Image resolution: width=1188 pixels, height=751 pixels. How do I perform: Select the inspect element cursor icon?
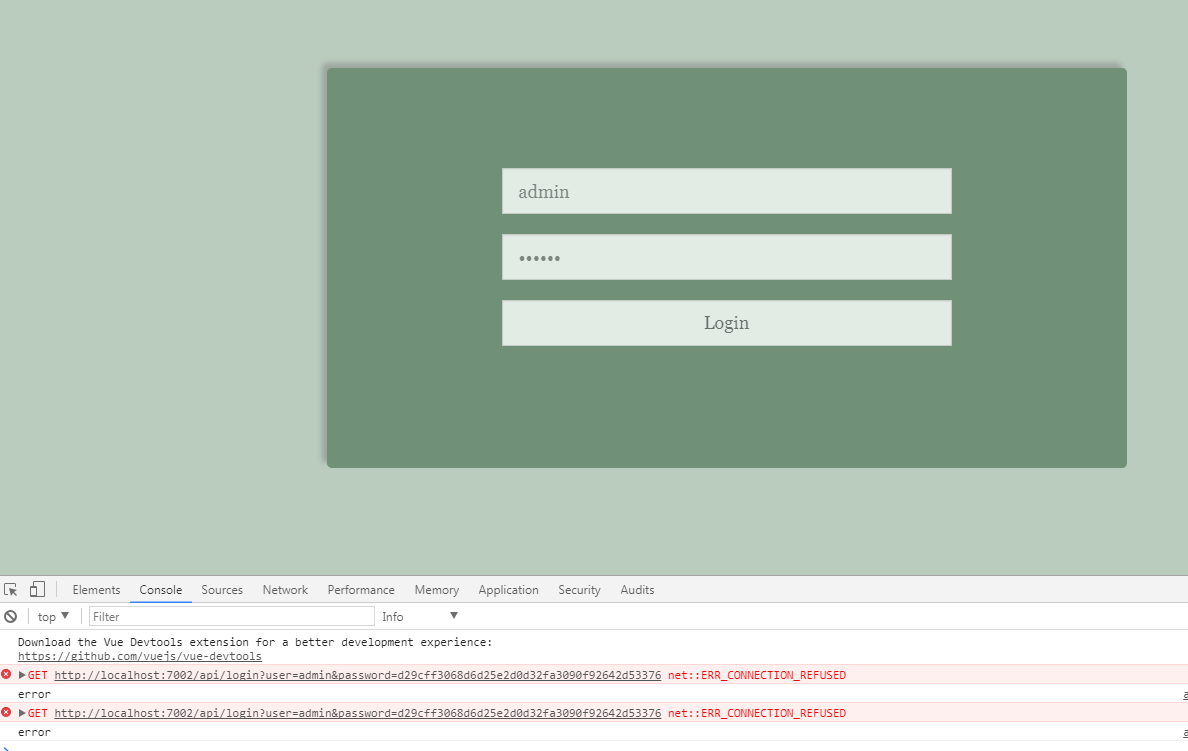(11, 590)
